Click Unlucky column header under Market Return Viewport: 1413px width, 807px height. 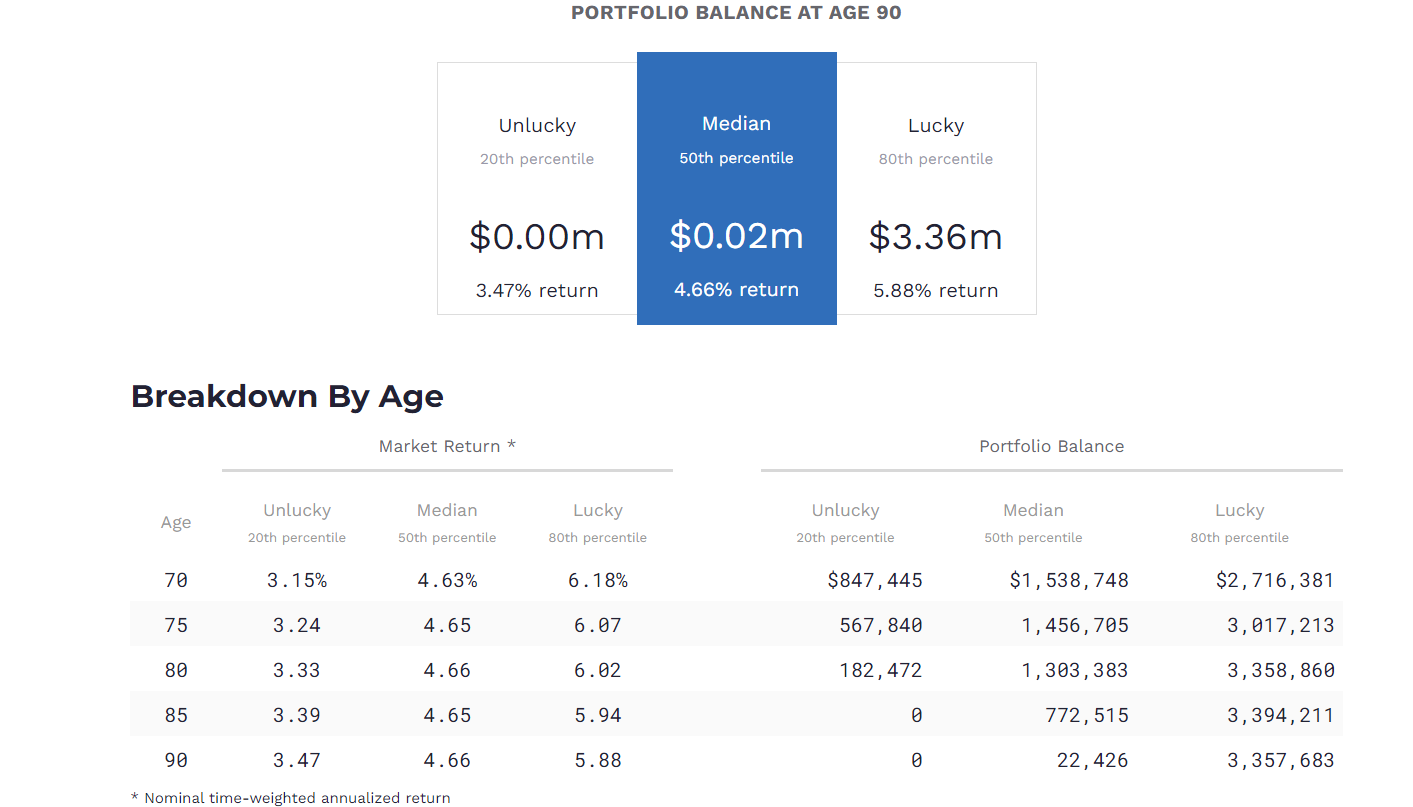[x=297, y=522]
